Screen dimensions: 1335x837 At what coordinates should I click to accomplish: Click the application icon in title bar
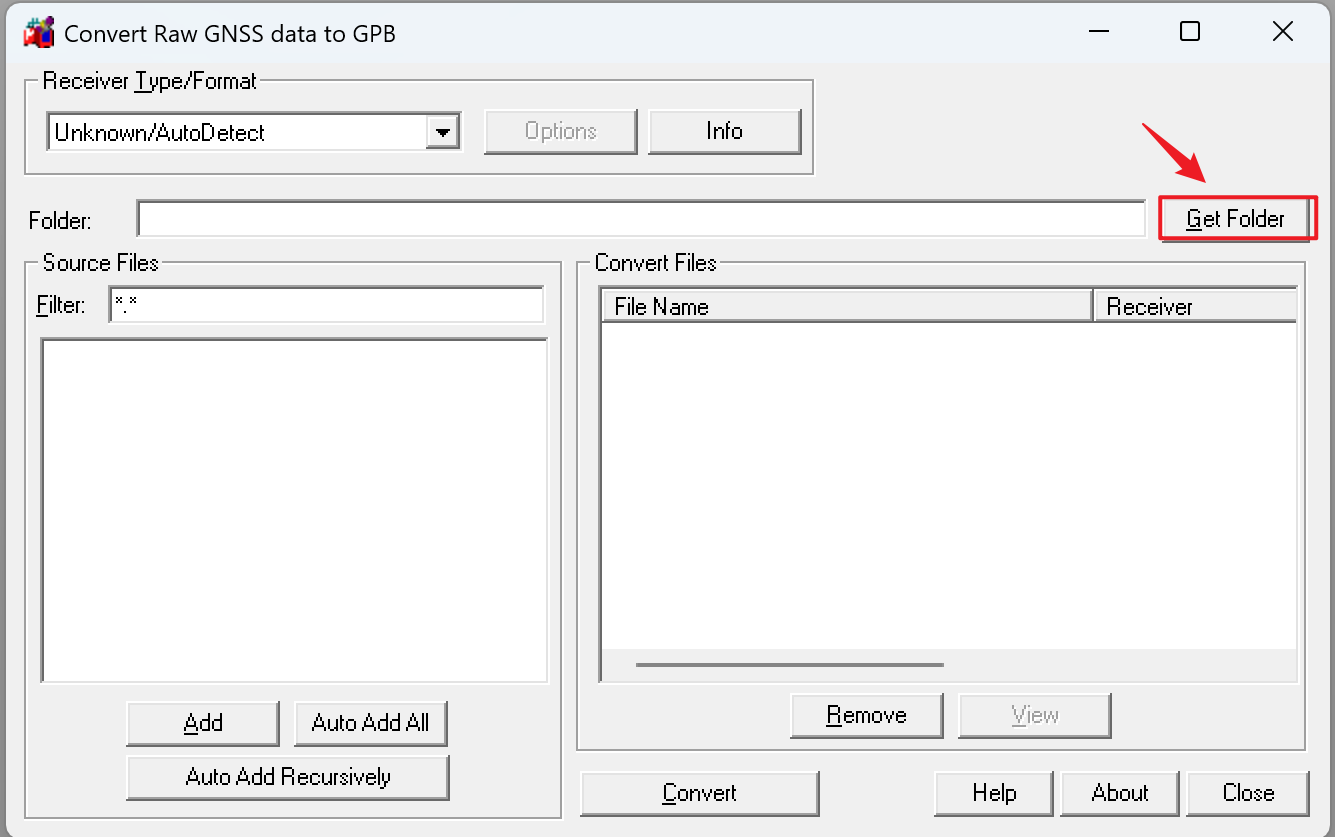coord(38,32)
